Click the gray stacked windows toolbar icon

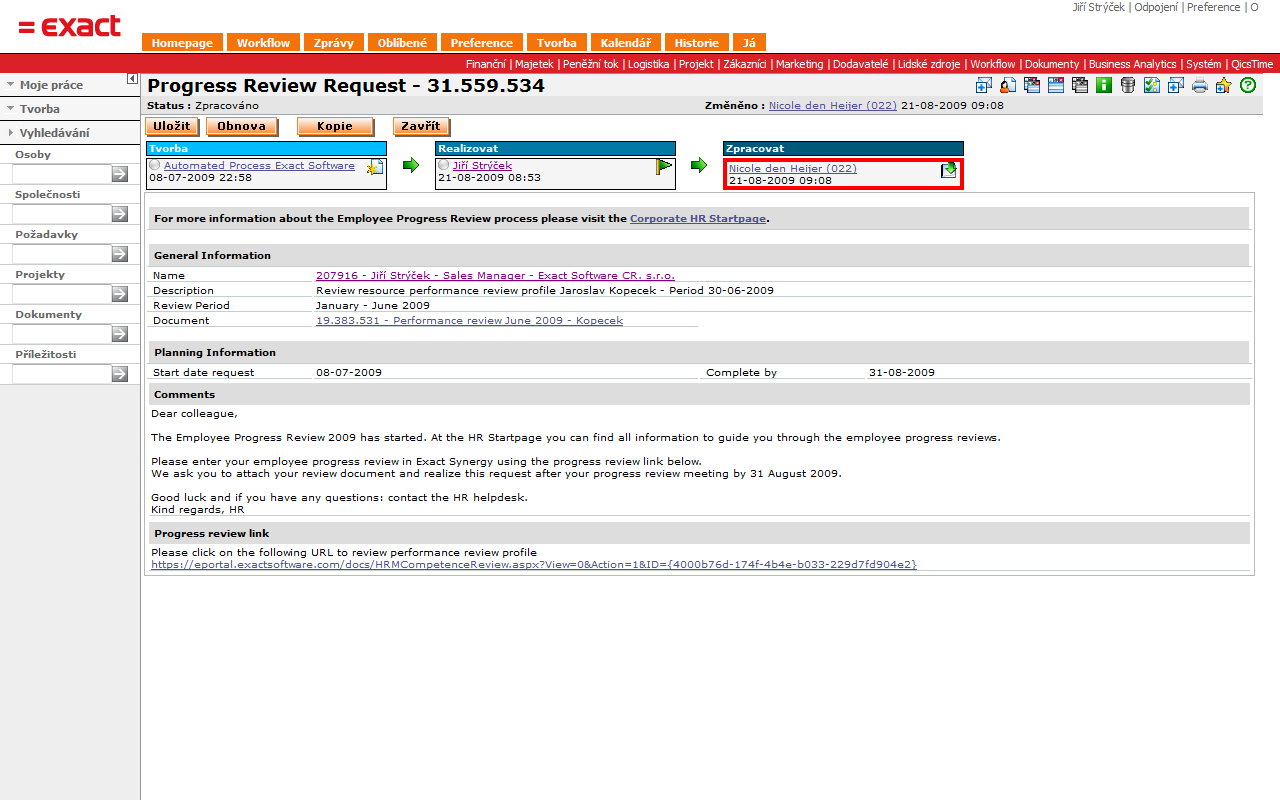[1080, 85]
